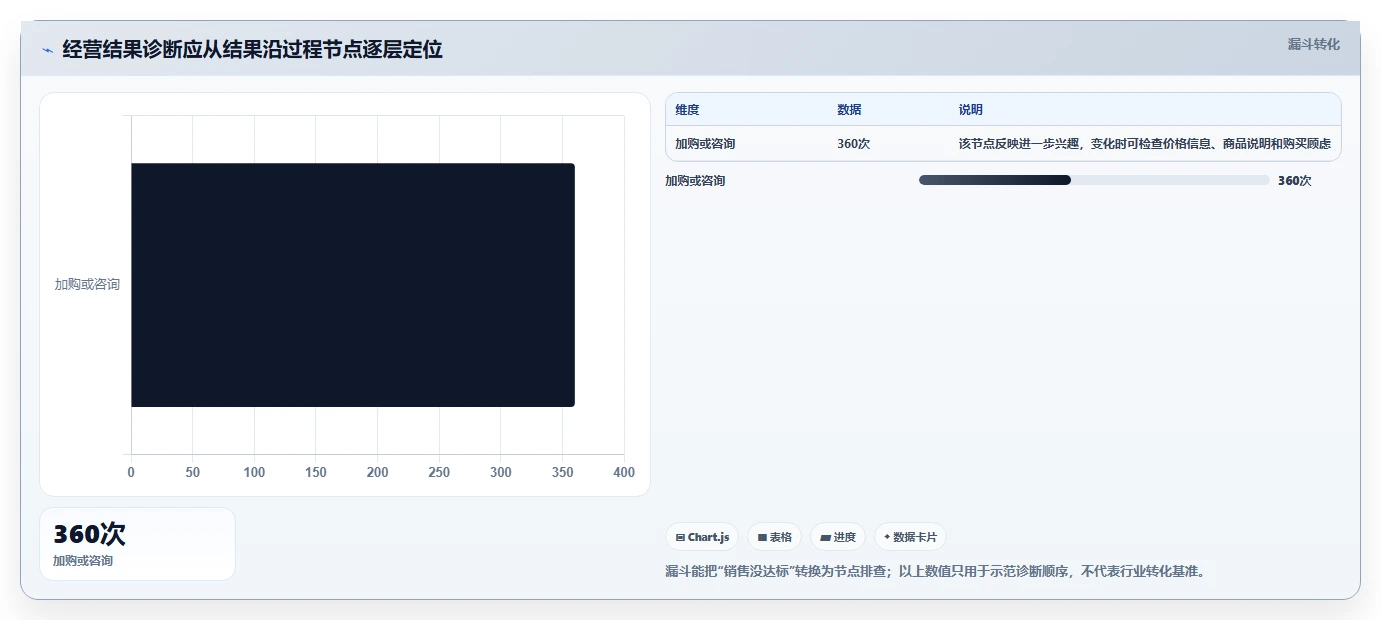This screenshot has width=1381, height=620.
Task: Select the 进度 chip
Action: (838, 537)
